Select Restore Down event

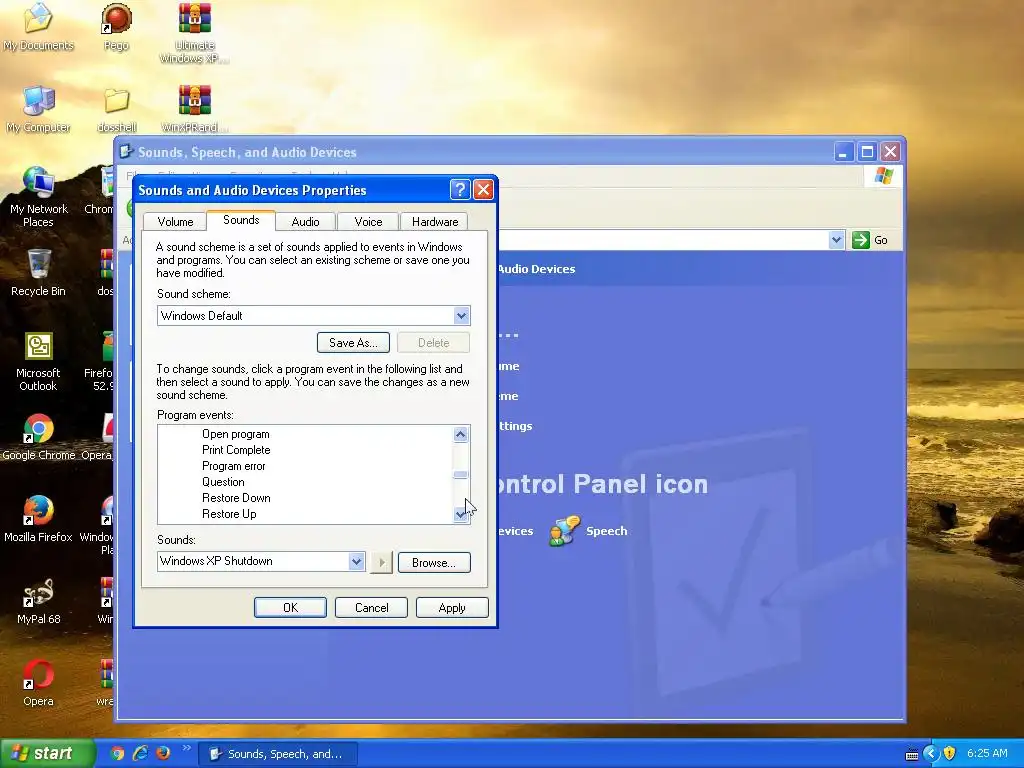click(236, 498)
